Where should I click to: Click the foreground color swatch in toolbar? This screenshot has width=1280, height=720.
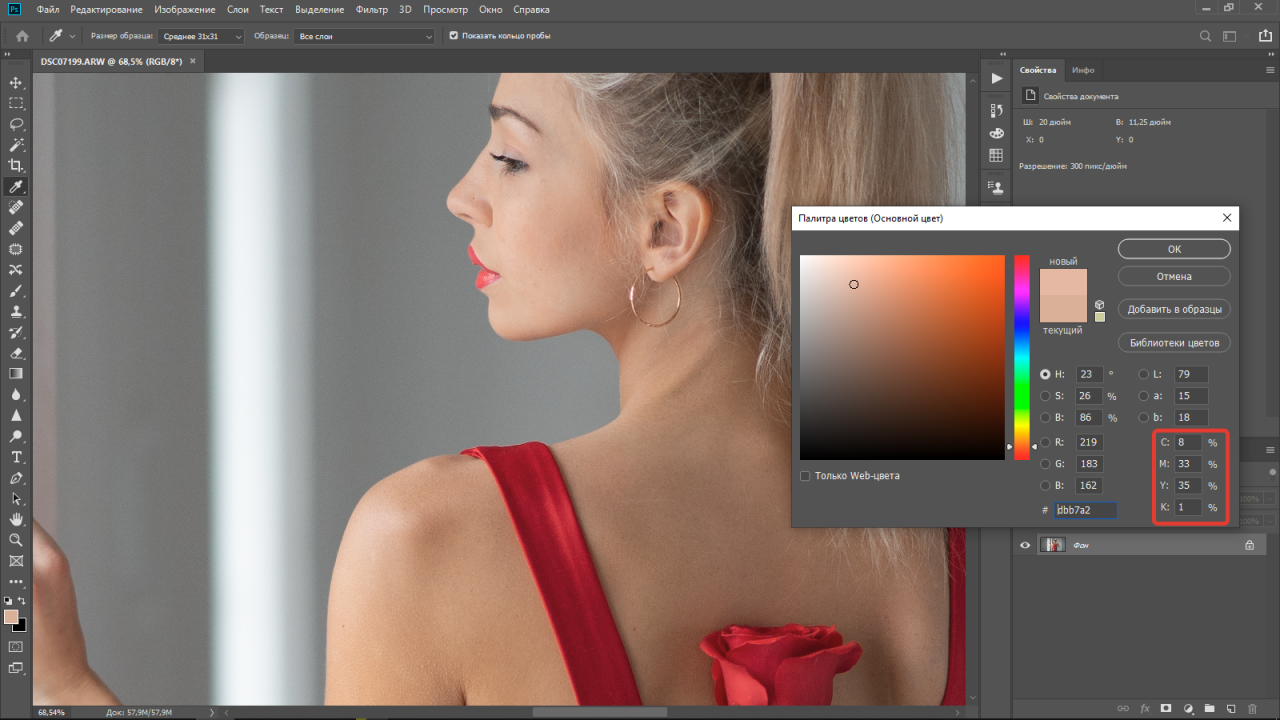click(11, 617)
